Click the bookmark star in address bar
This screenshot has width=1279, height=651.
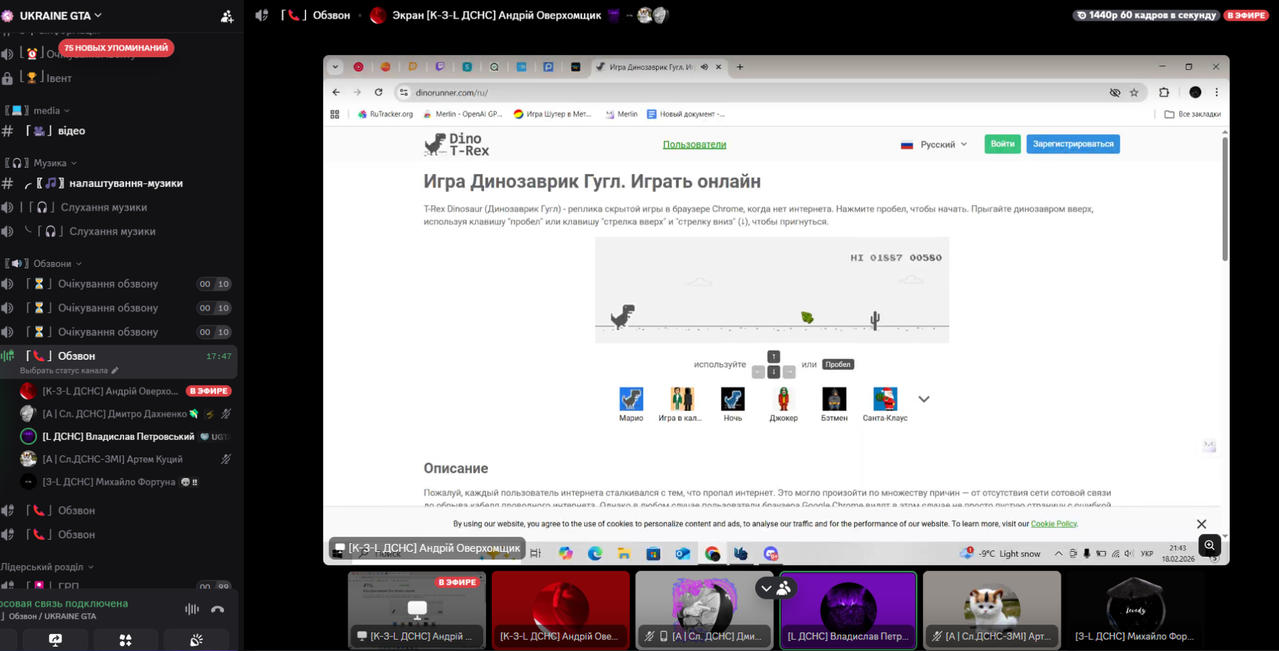click(x=1134, y=93)
